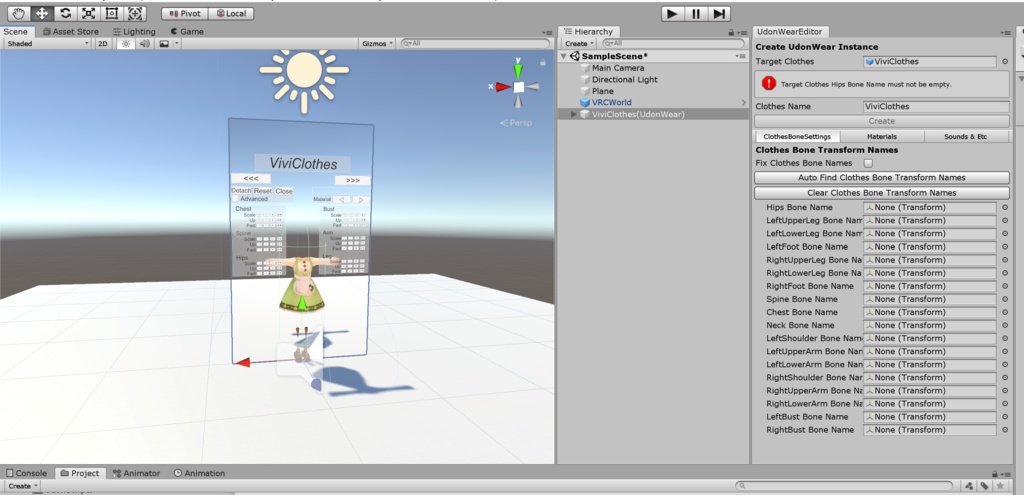This screenshot has height=495, width=1024.
Task: Select the Hand tool
Action: click(19, 13)
